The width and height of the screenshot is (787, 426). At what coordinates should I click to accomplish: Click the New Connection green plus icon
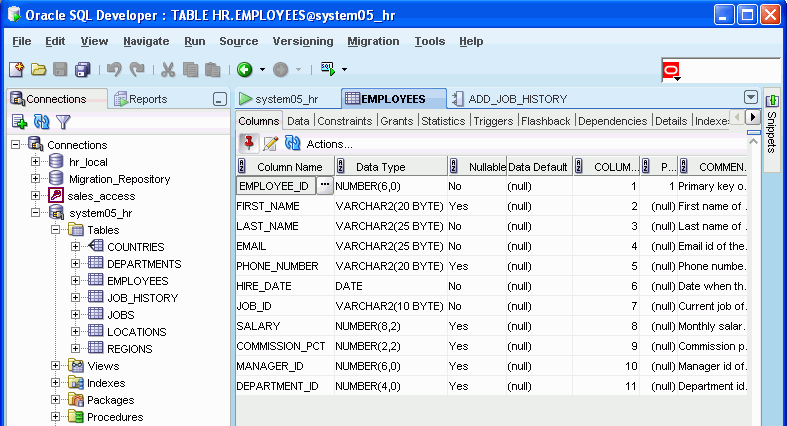(19, 121)
